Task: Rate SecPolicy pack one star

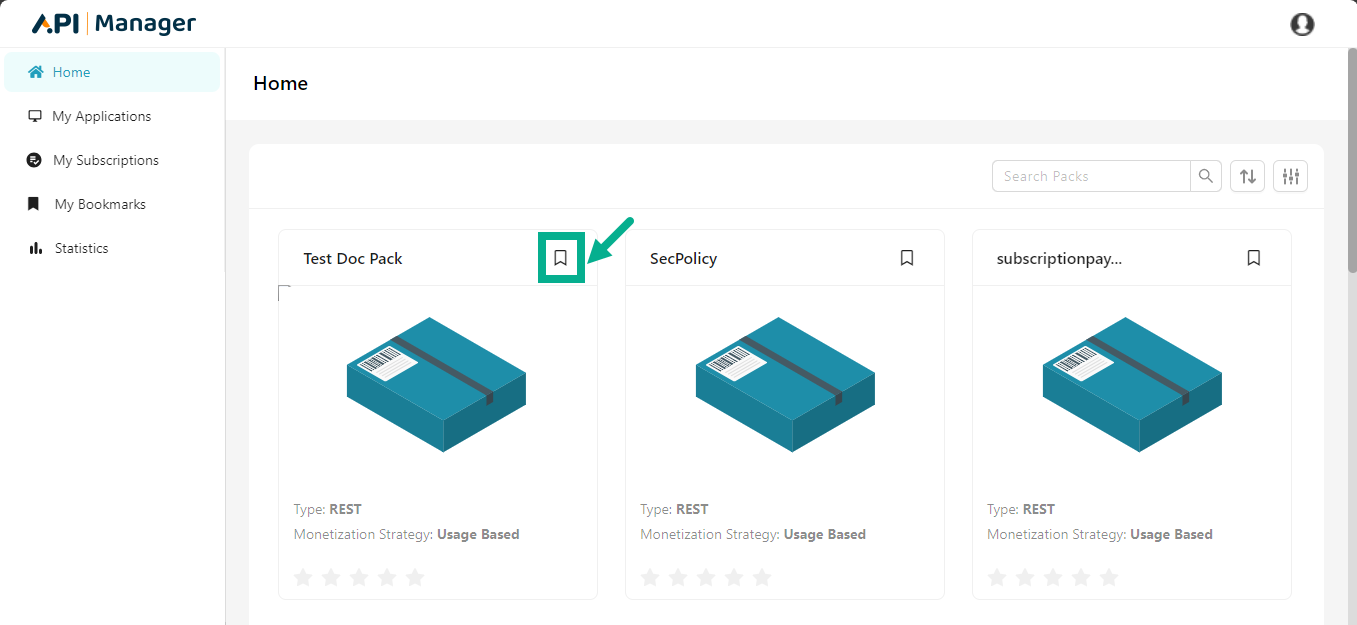Action: coord(650,577)
